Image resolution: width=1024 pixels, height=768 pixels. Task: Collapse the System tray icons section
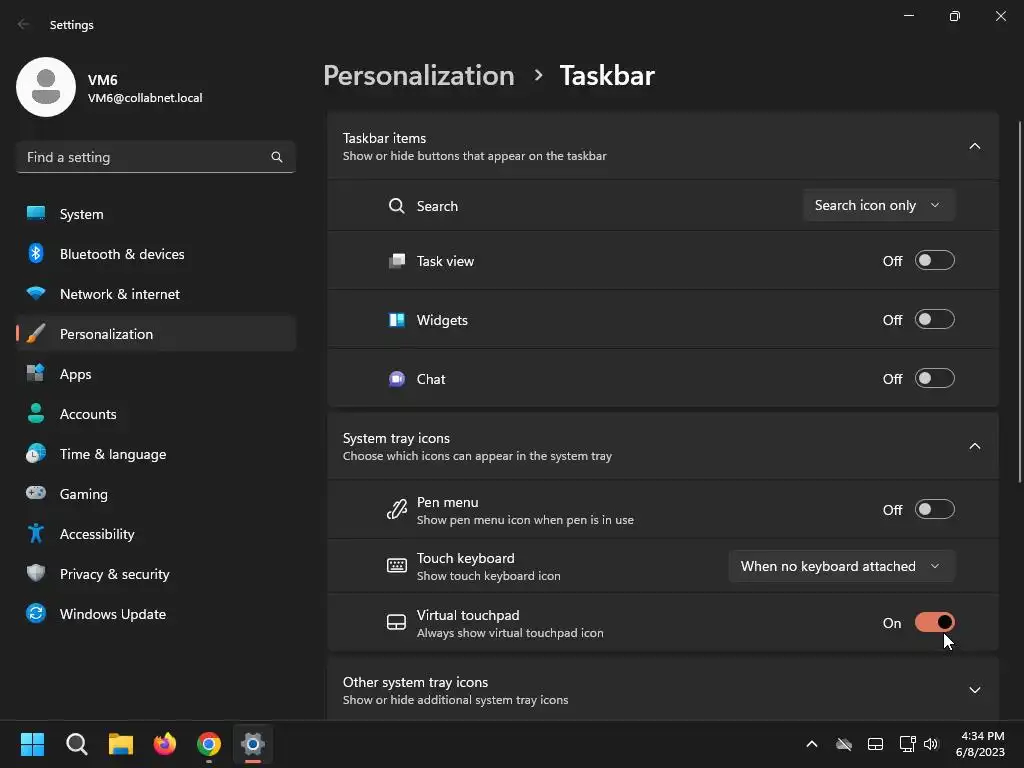[975, 447]
